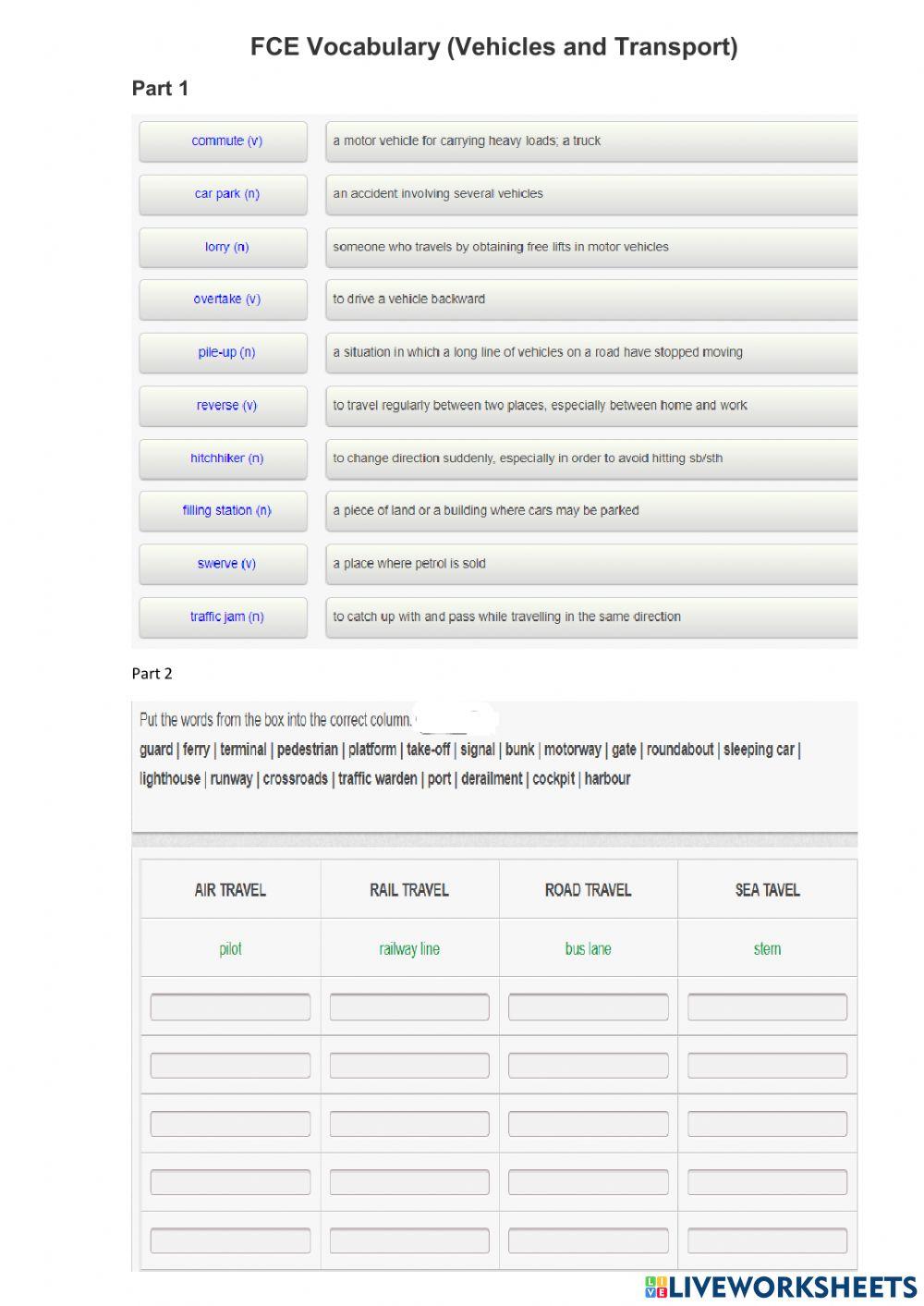Click the "filling station (n)" word card

click(x=223, y=510)
